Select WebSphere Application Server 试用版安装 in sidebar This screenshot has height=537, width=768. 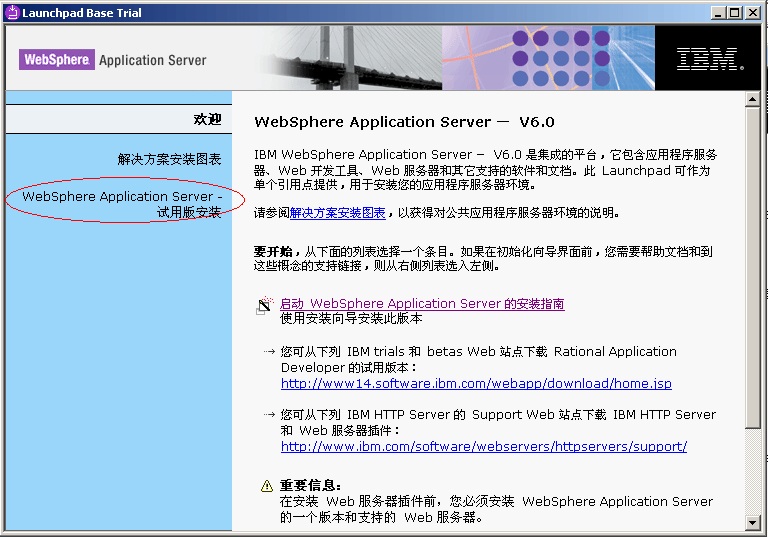(x=122, y=204)
